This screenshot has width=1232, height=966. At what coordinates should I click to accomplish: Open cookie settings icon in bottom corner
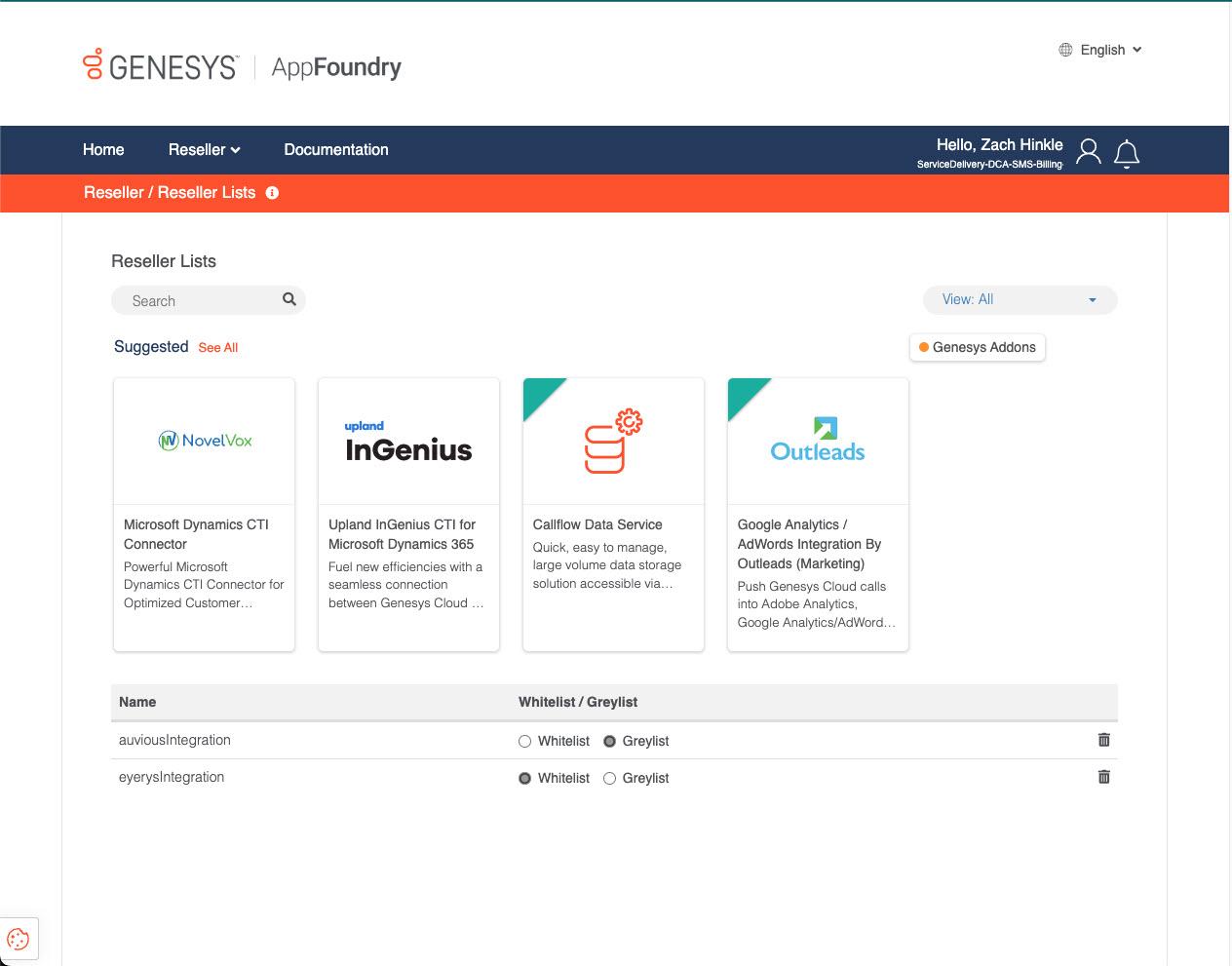point(18,938)
